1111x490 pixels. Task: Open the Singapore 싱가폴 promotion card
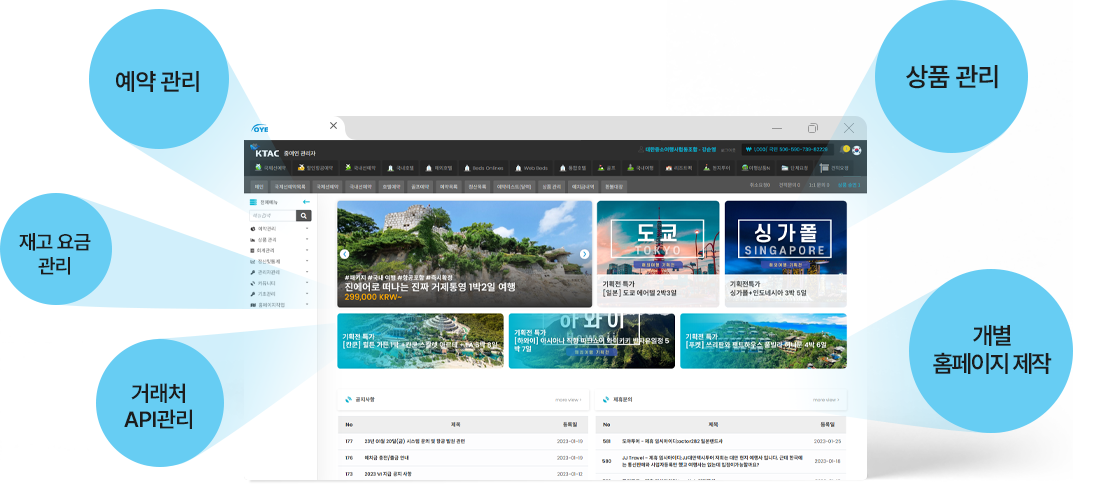(785, 253)
